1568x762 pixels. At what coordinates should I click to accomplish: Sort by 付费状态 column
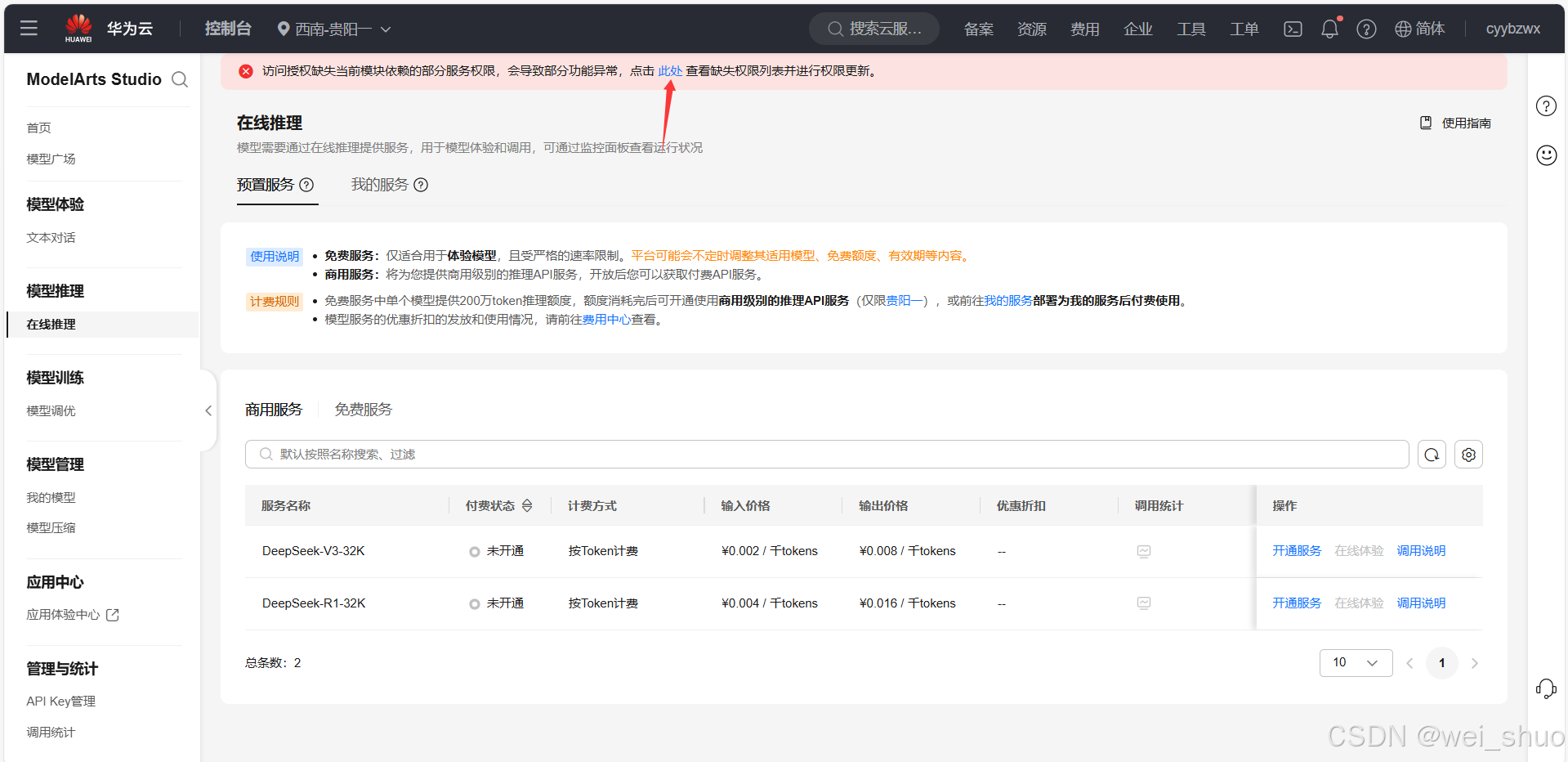(x=527, y=506)
